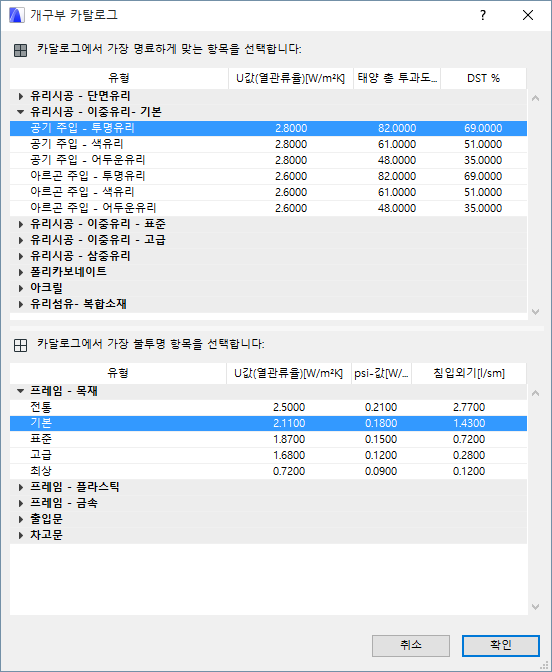Select the 전통 wood frame row
This screenshot has width=552, height=672.
click(x=268, y=407)
